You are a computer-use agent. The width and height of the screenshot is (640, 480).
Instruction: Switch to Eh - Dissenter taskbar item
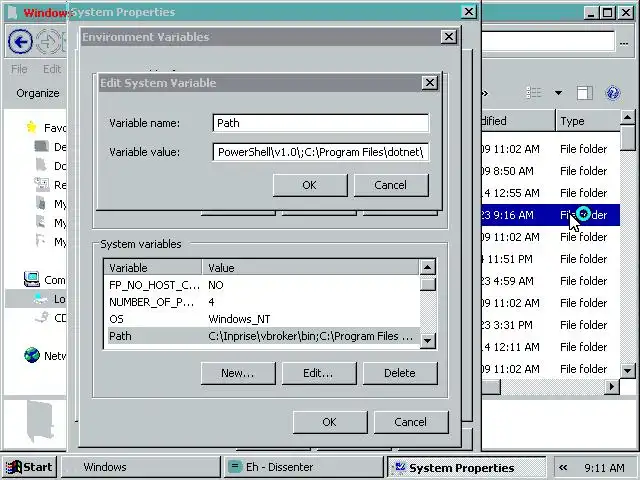[x=304, y=467]
